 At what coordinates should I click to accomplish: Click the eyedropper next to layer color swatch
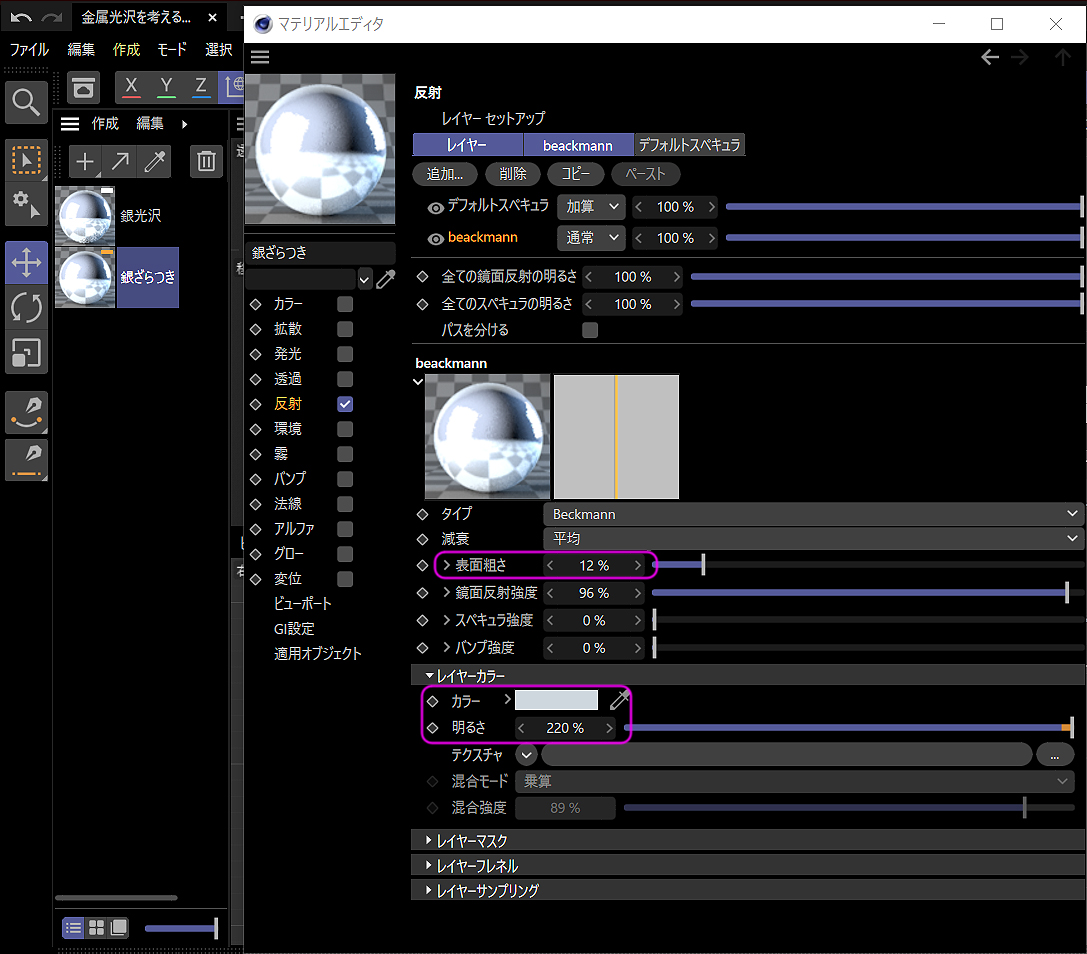click(620, 701)
